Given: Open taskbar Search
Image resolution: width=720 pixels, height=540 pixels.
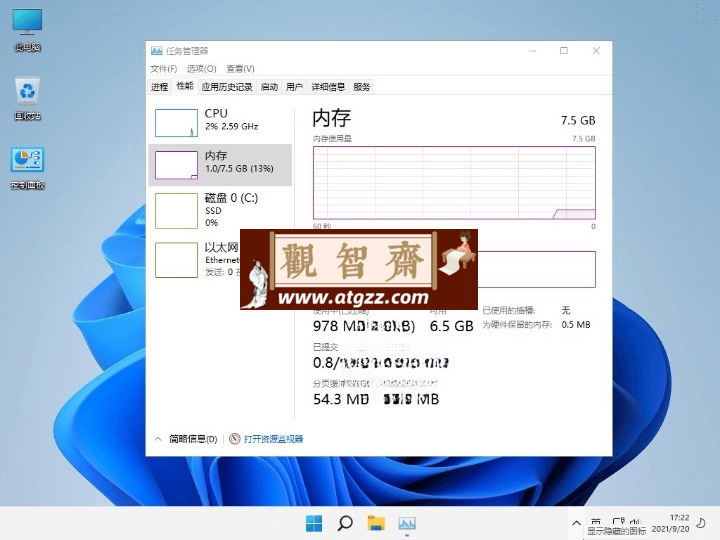Looking at the screenshot, I should point(345,523).
